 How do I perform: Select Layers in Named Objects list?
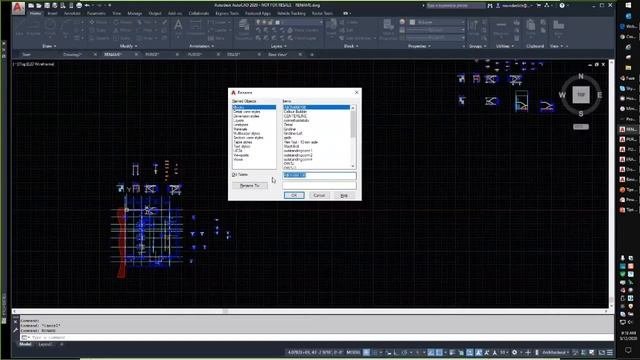(x=239, y=120)
